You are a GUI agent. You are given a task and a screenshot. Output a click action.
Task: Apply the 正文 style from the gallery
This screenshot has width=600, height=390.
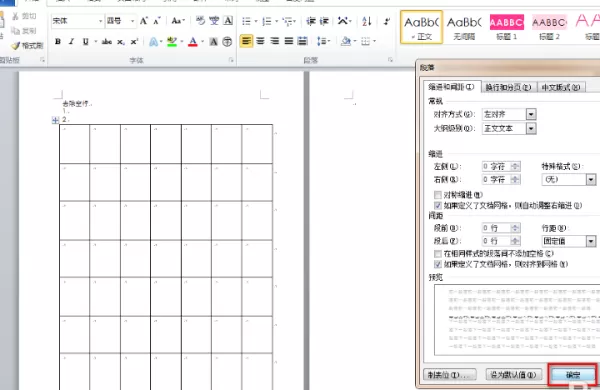pyautogui.click(x=421, y=27)
